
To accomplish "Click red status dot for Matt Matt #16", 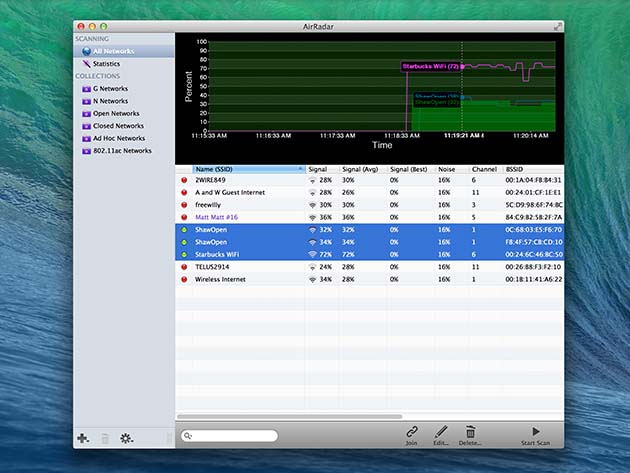I will coord(184,217).
